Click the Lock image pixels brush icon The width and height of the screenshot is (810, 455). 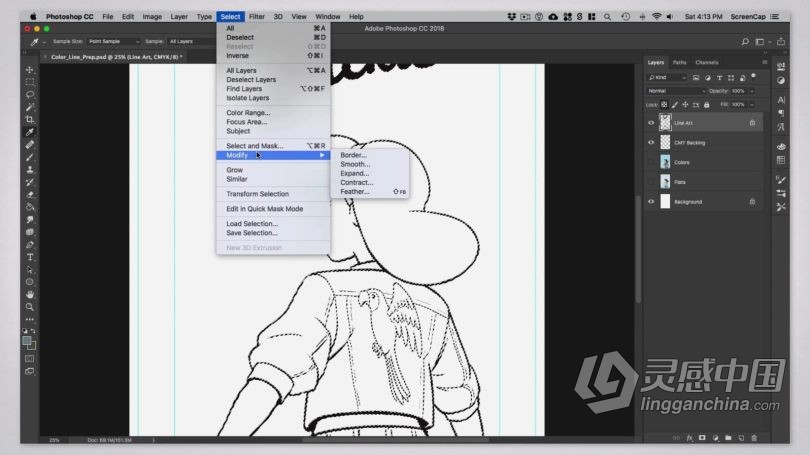coord(675,105)
